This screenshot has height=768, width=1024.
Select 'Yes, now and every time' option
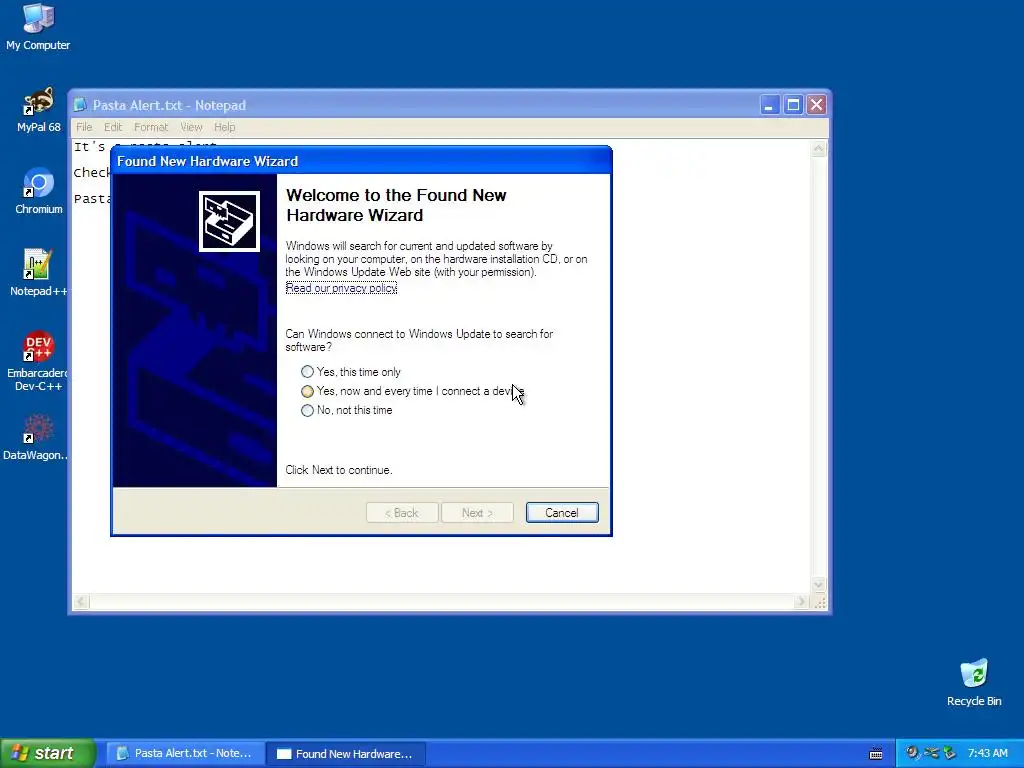pos(411,391)
